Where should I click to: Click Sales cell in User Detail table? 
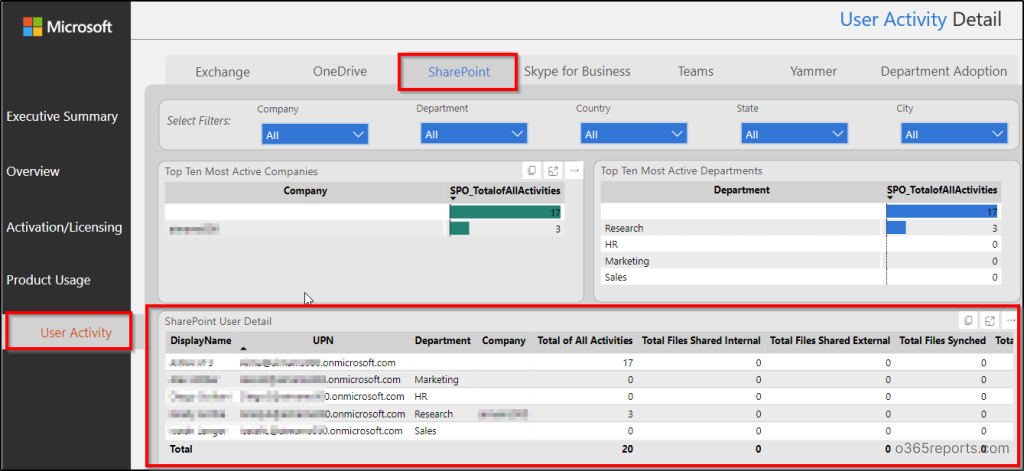[x=425, y=430]
